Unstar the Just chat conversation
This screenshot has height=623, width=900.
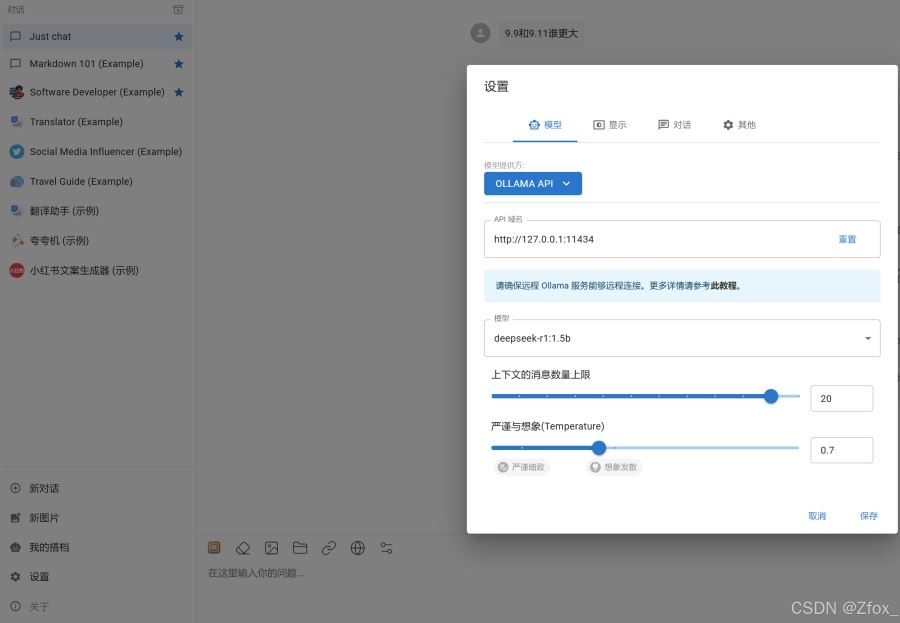pyautogui.click(x=178, y=36)
